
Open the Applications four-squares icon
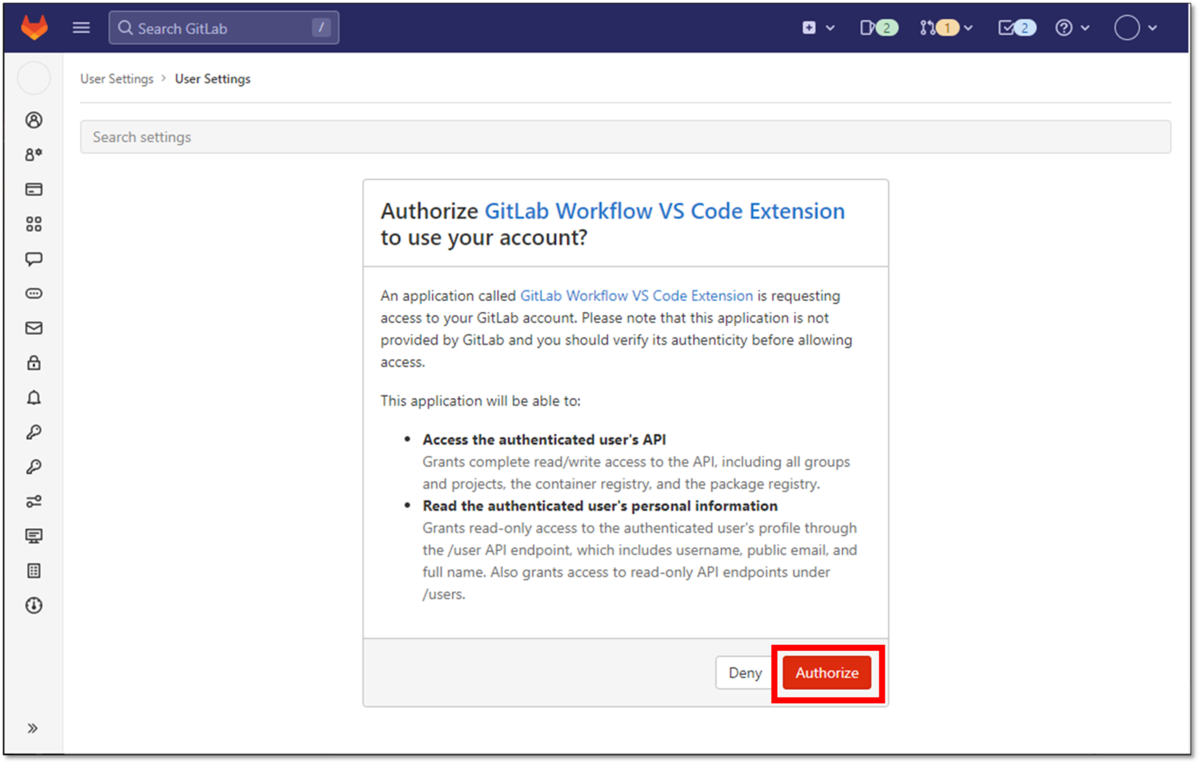click(x=34, y=224)
